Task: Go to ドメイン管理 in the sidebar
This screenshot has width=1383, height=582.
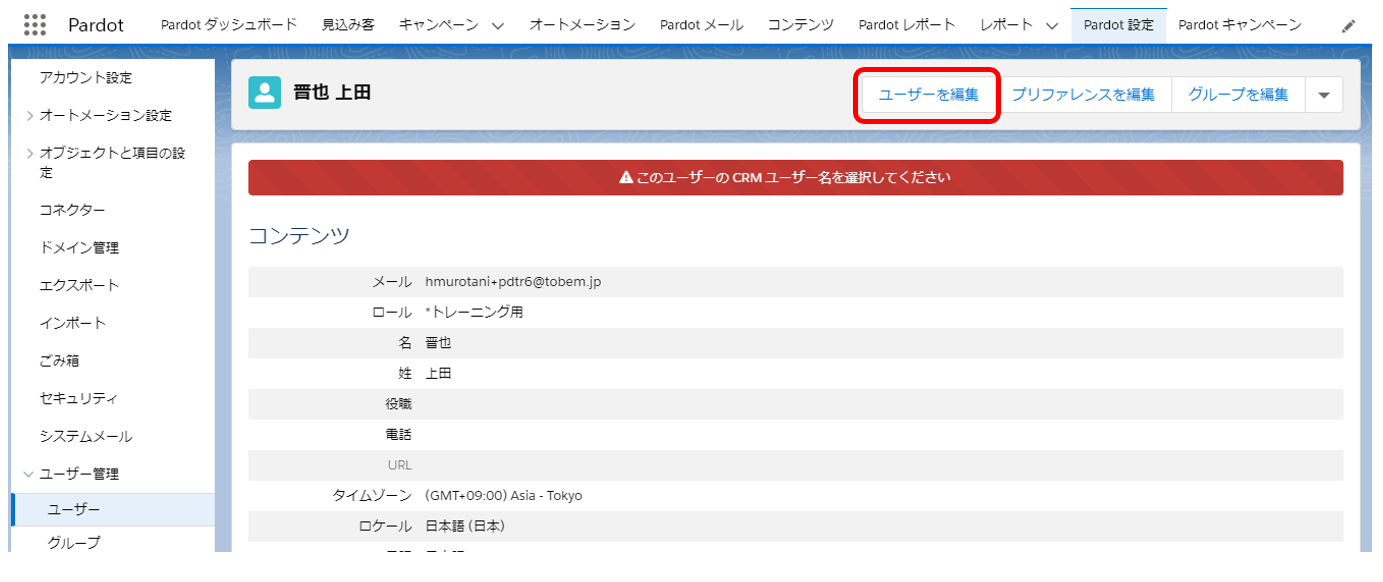Action: 79,248
